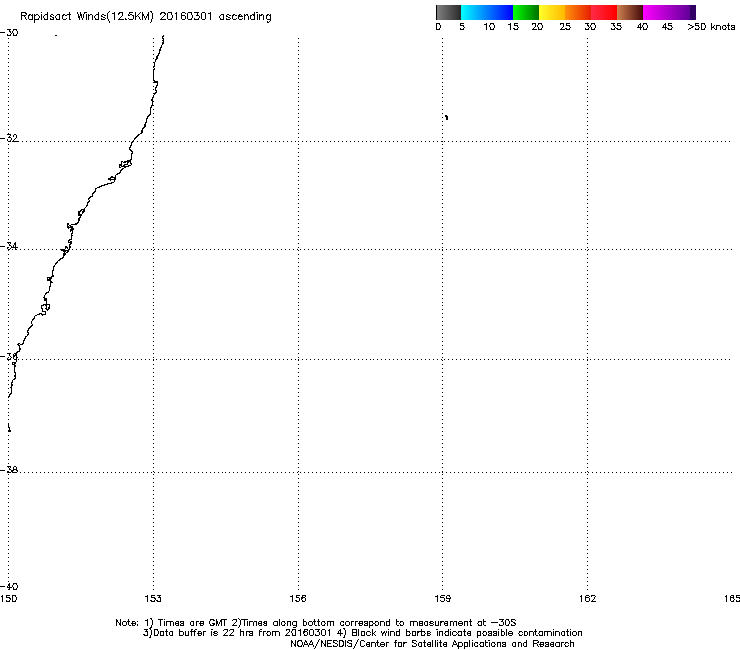This screenshot has height=650, width=740.
Task: Click the word 'ascending' in the title
Action: coord(245,17)
